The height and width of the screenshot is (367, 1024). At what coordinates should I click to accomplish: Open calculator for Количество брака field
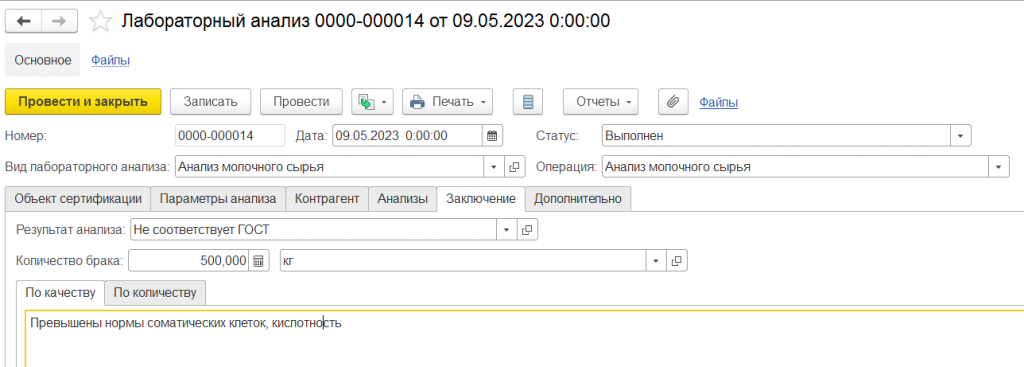[x=259, y=261]
